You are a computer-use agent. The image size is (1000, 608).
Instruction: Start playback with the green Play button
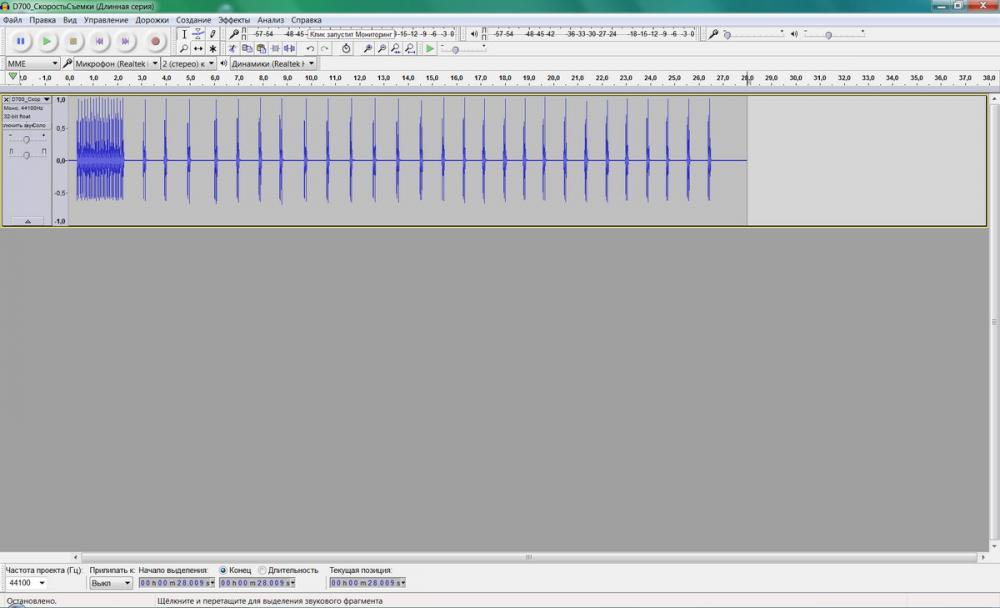47,41
